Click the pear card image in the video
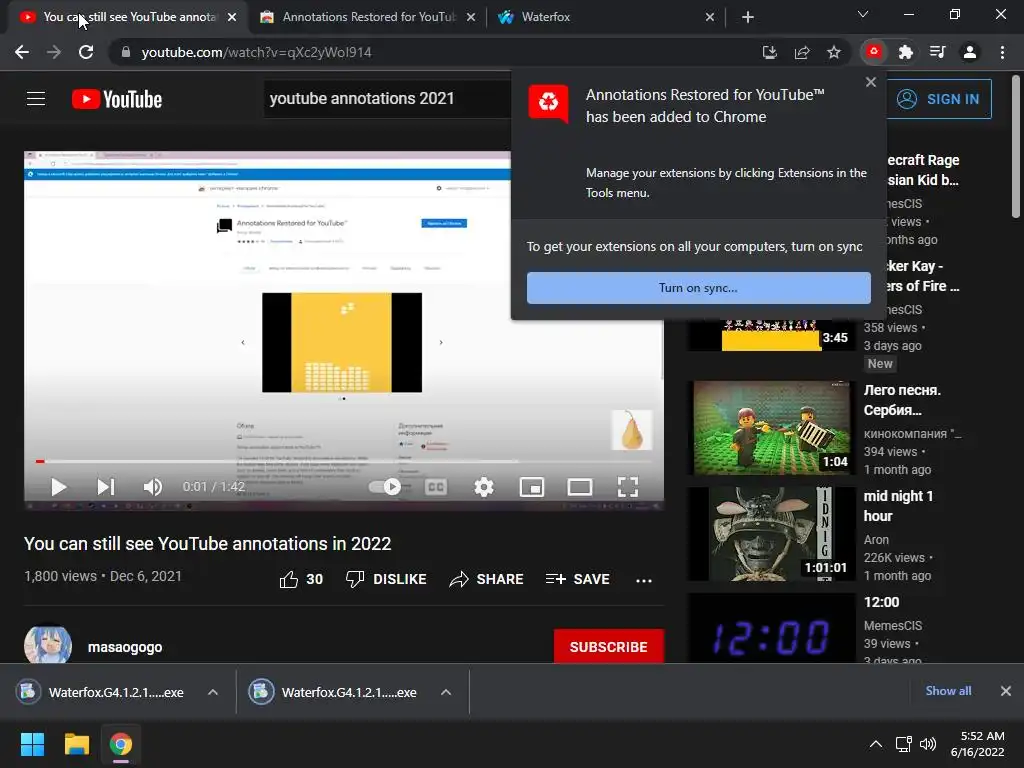Screen dimensions: 1024x768 click(x=632, y=430)
